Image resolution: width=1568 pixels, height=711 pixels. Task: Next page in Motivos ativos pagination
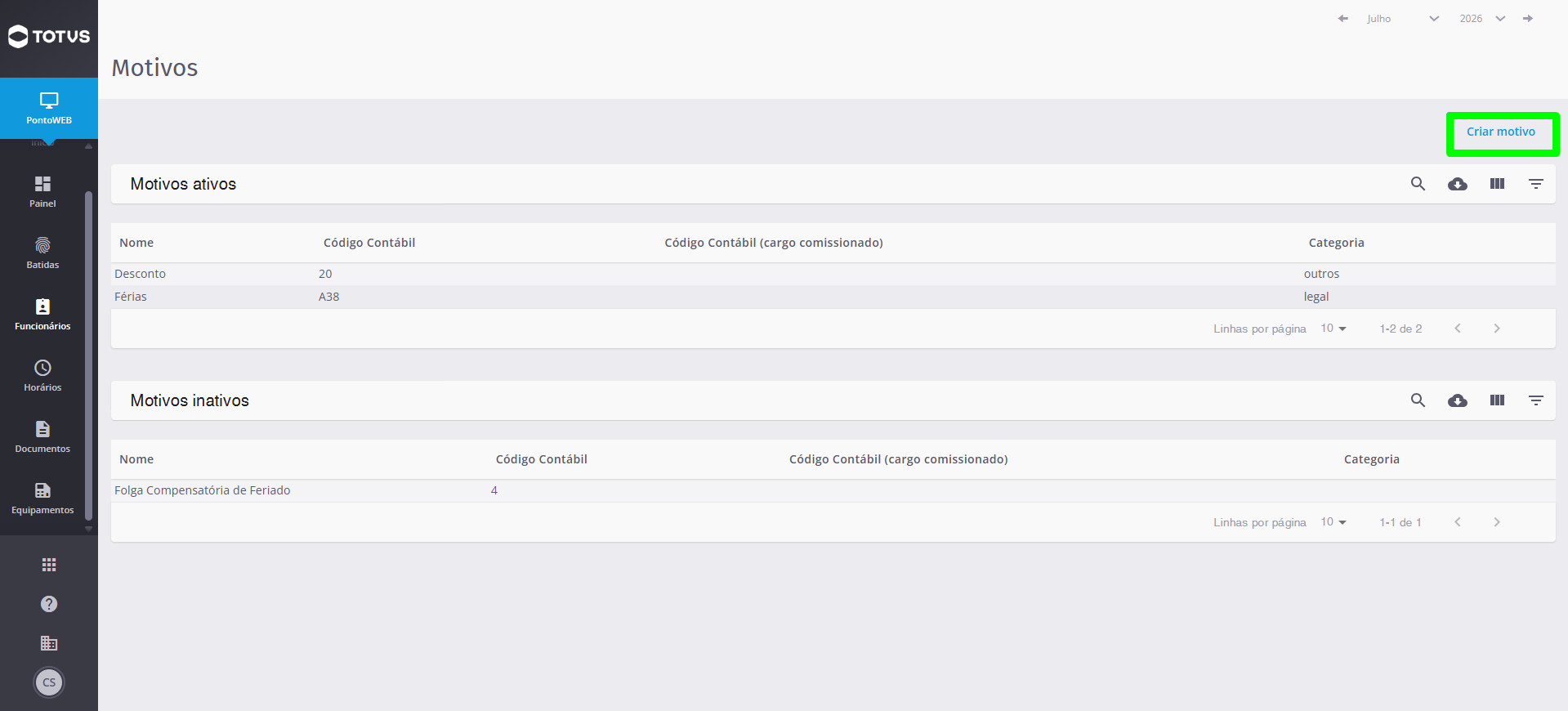[1497, 329]
